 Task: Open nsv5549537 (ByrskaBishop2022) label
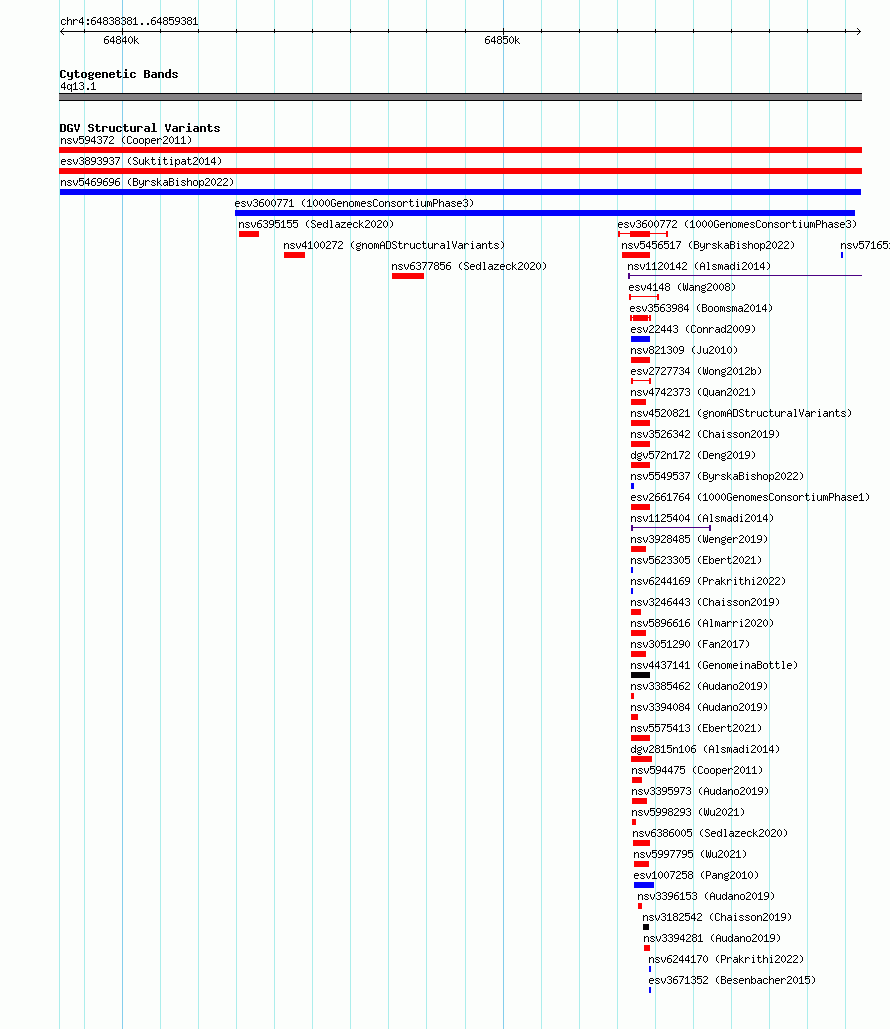717,476
